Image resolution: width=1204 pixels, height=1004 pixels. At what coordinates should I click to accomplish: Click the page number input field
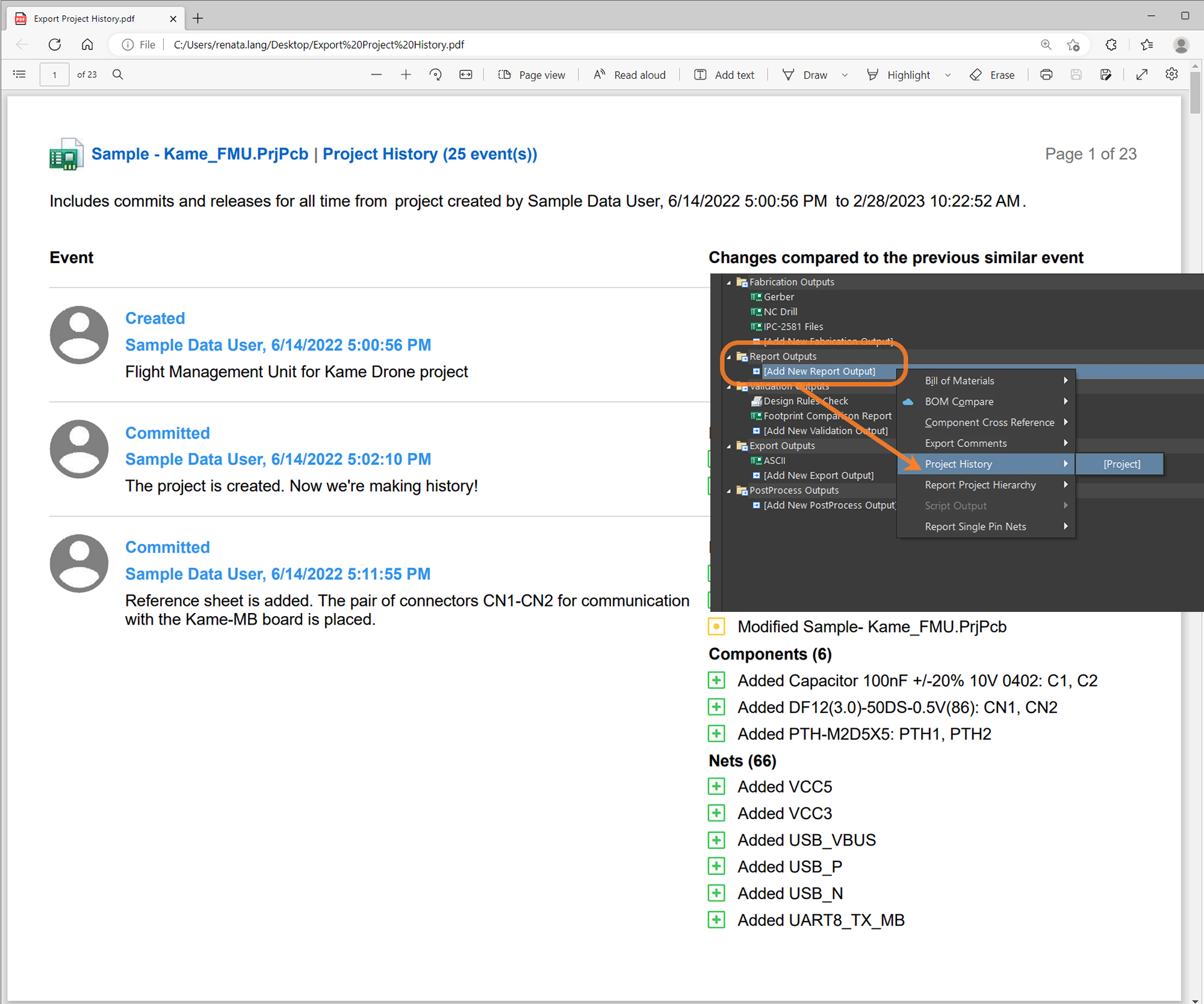(54, 75)
